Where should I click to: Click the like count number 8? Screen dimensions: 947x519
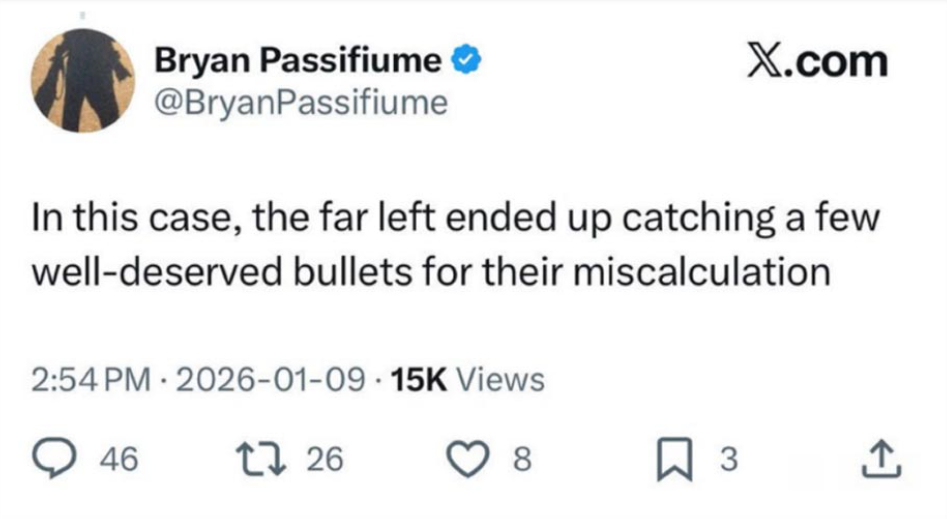(x=521, y=459)
